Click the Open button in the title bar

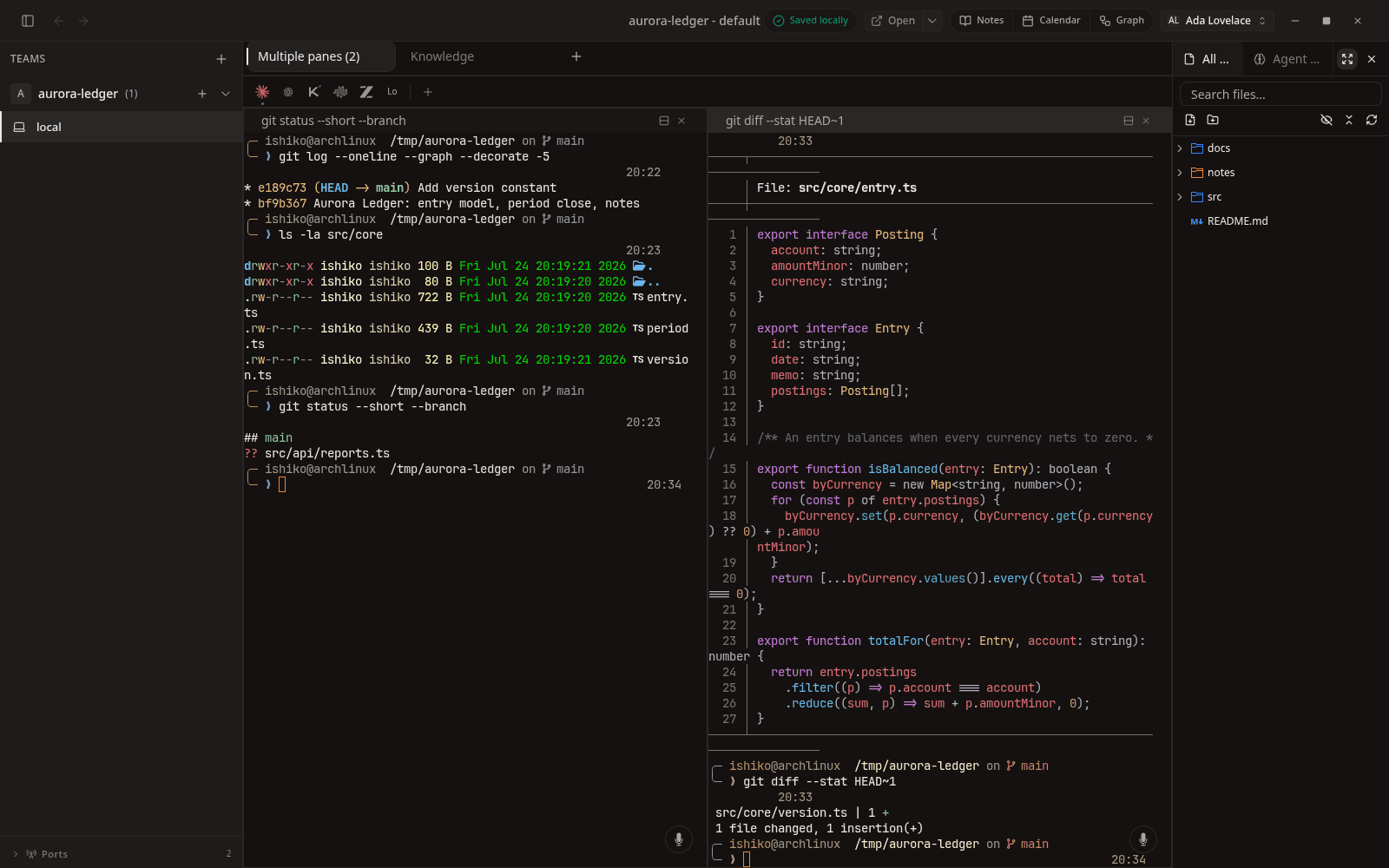[x=893, y=21]
